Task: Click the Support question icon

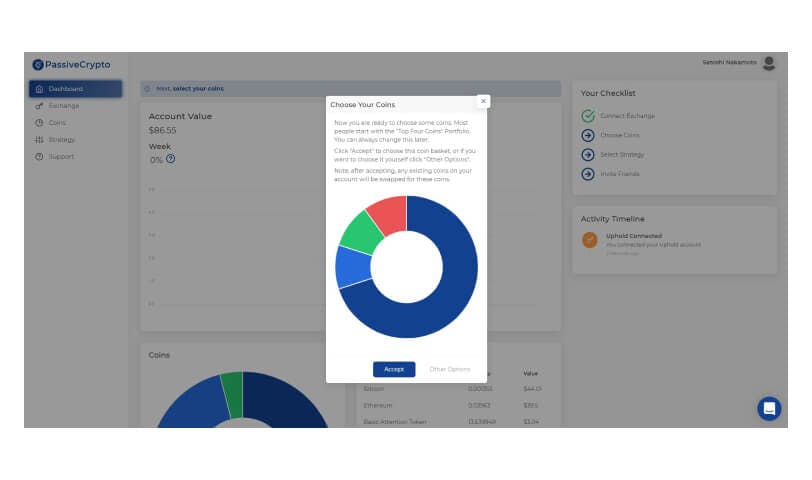Action: click(39, 156)
